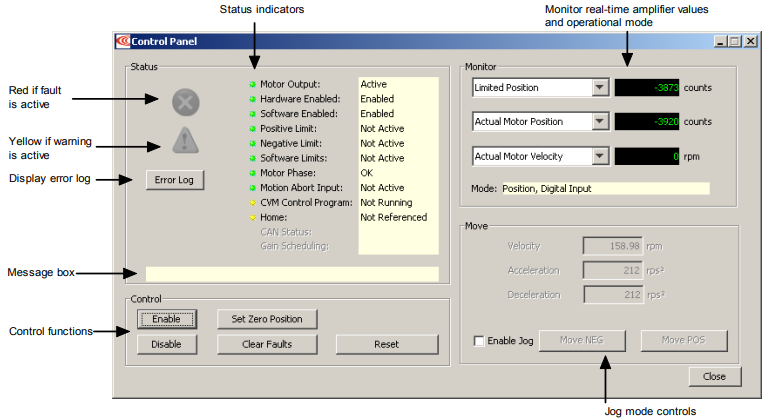Click the Home yellow status light
This screenshot has width=765, height=420.
[x=253, y=217]
